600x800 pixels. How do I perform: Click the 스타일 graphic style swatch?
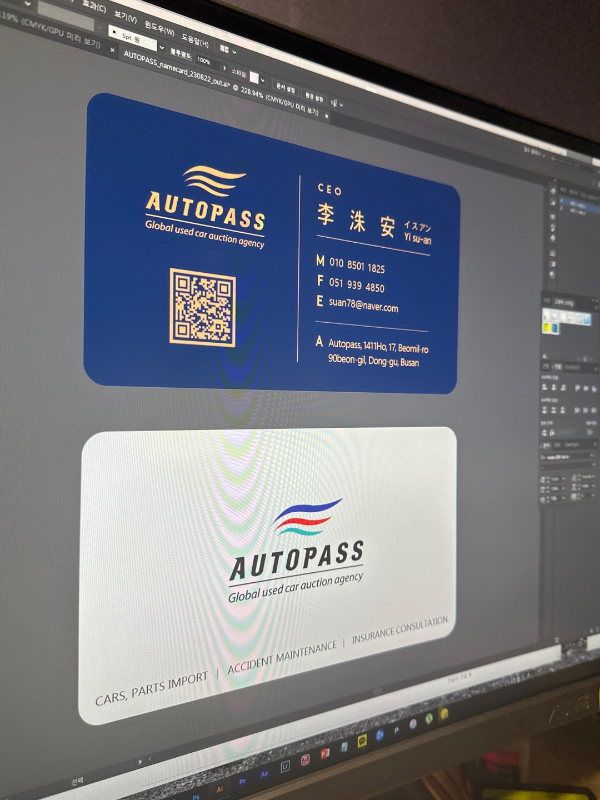(254, 78)
